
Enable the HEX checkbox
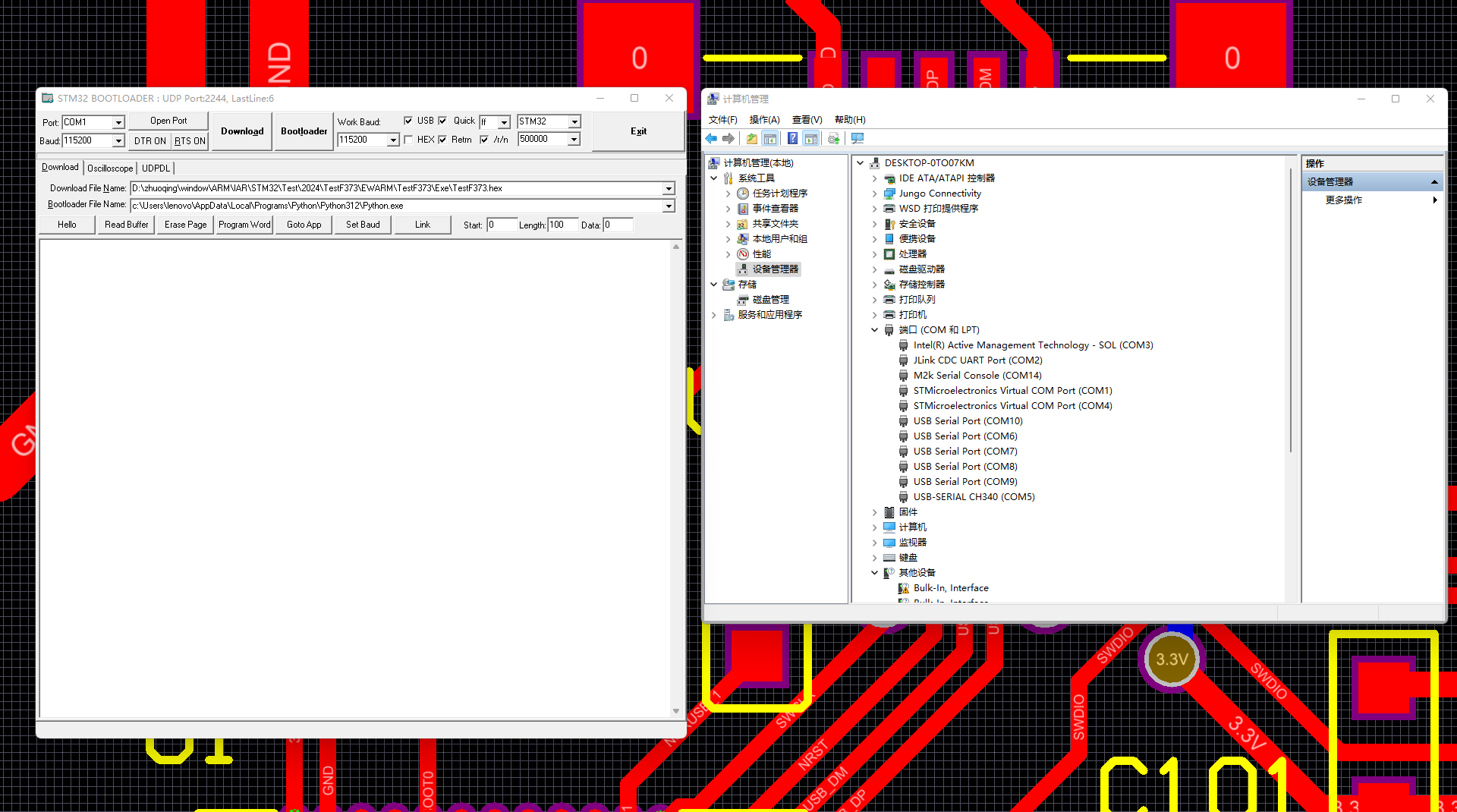coord(408,139)
